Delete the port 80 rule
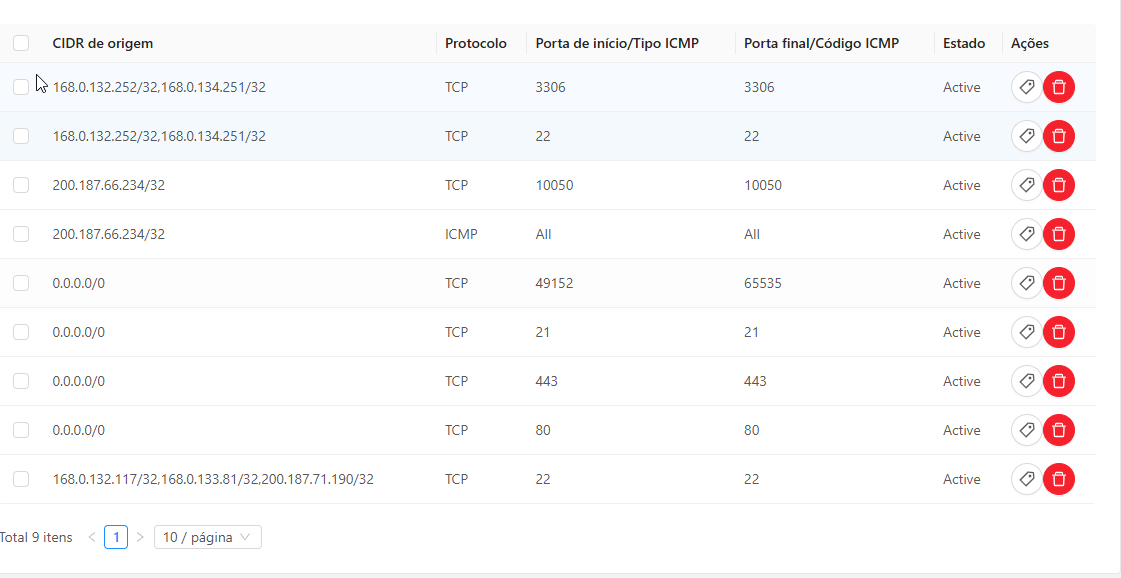1121x578 pixels. [x=1059, y=430]
